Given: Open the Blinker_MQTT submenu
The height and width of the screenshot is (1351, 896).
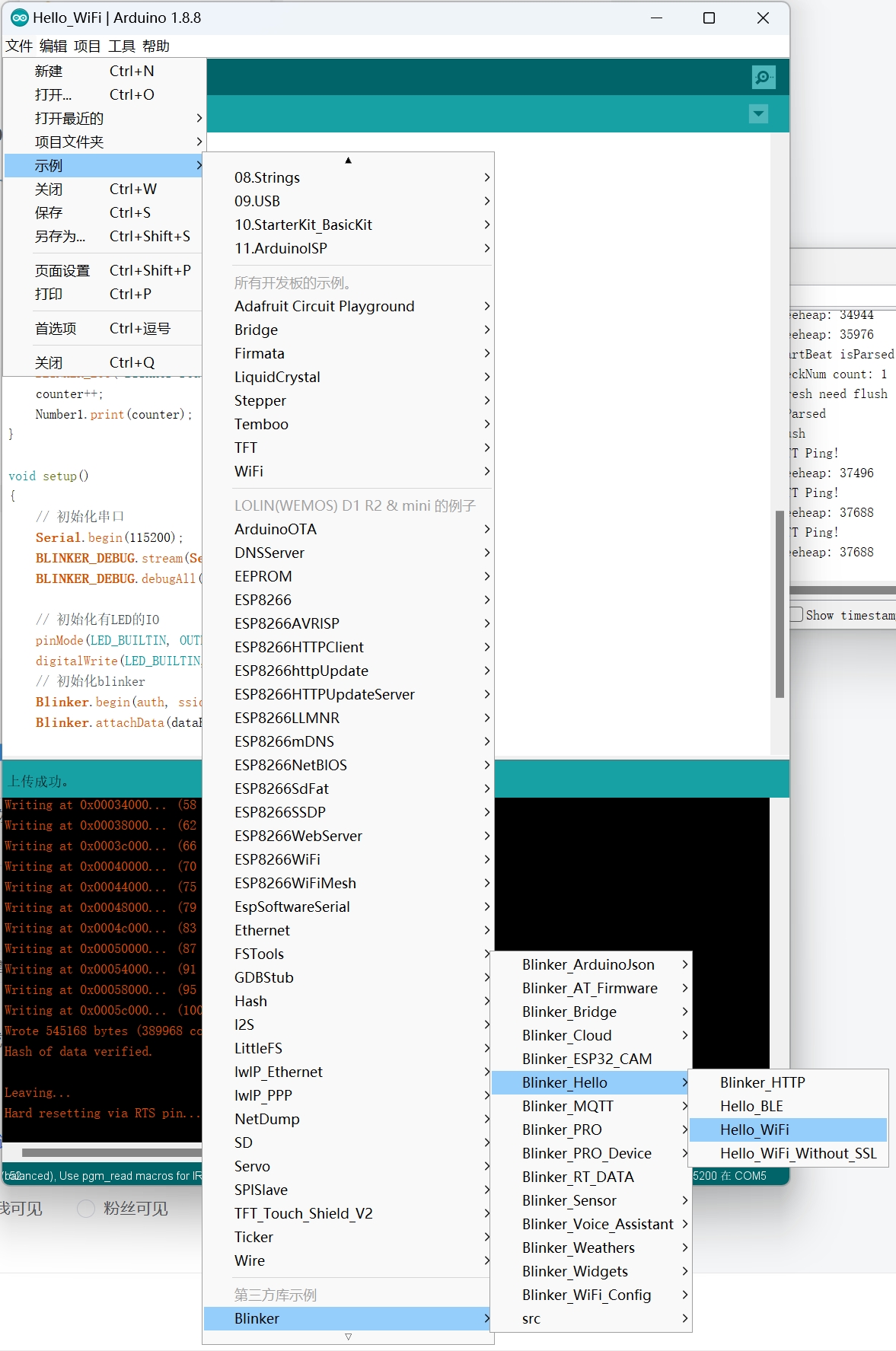Looking at the screenshot, I should point(591,1106).
